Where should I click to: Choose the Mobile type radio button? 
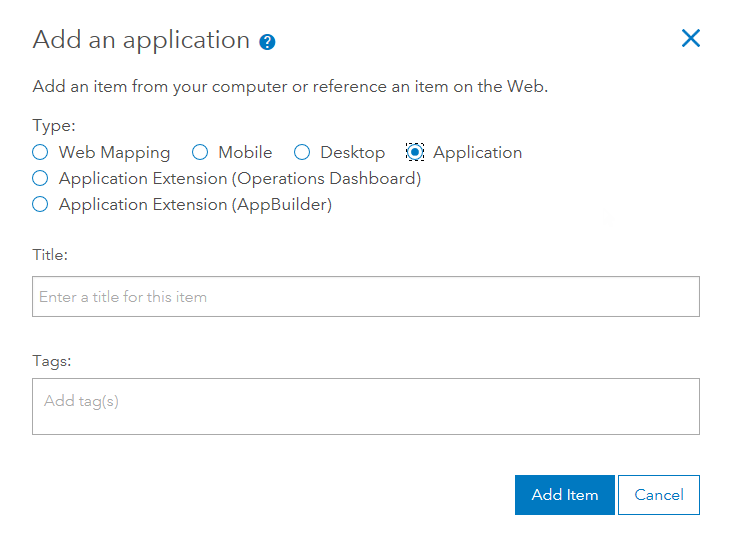click(x=200, y=153)
